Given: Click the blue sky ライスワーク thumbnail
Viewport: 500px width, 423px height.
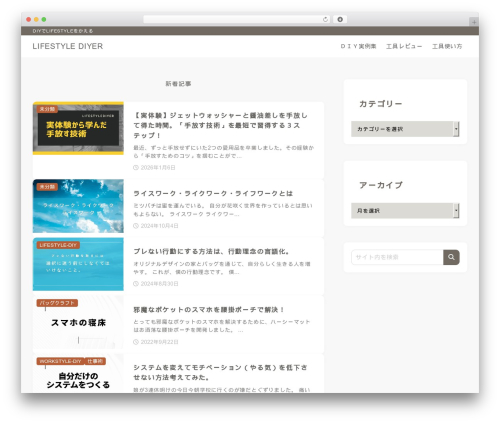Looking at the screenshot, I should point(78,206).
